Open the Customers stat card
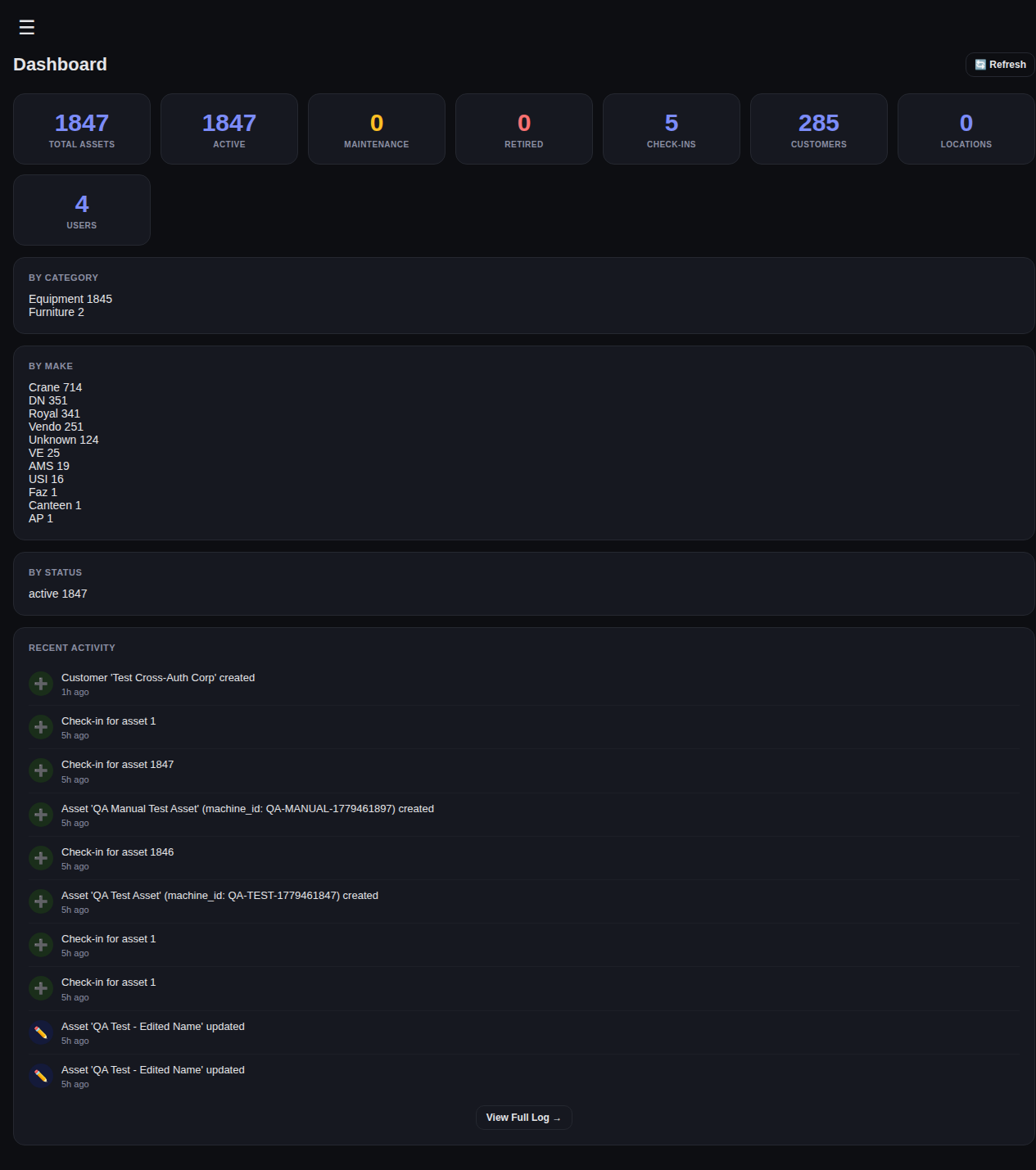1036x1170 pixels. pyautogui.click(x=819, y=129)
